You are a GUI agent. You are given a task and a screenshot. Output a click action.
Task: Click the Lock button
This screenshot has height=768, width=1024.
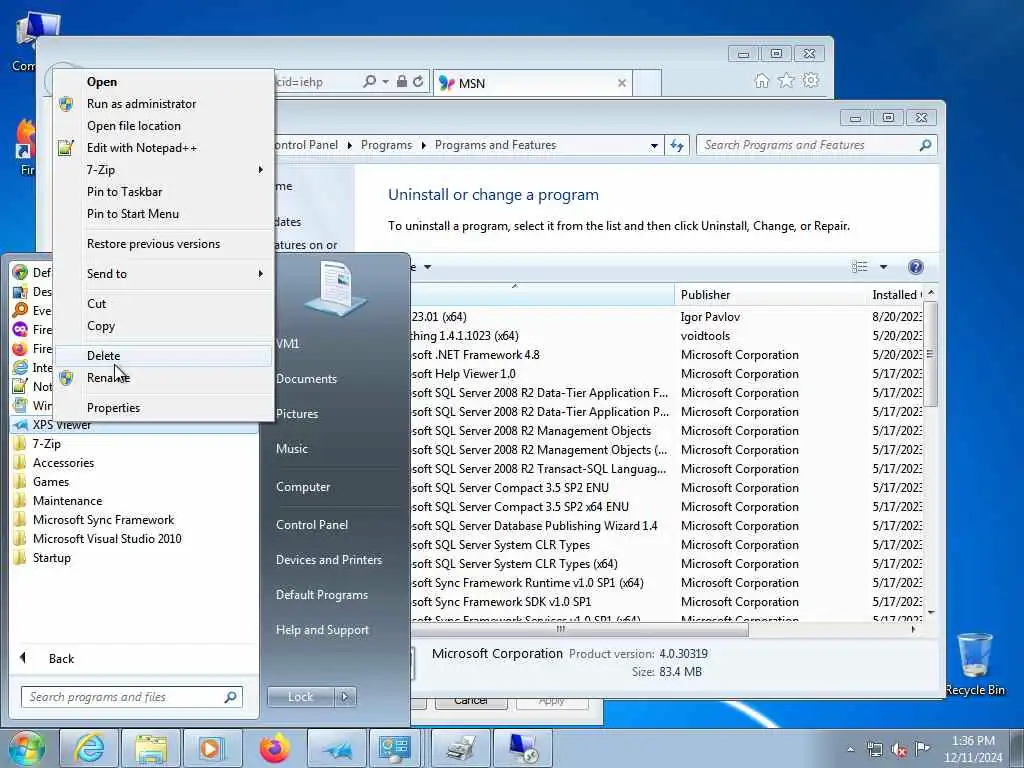[300, 697]
